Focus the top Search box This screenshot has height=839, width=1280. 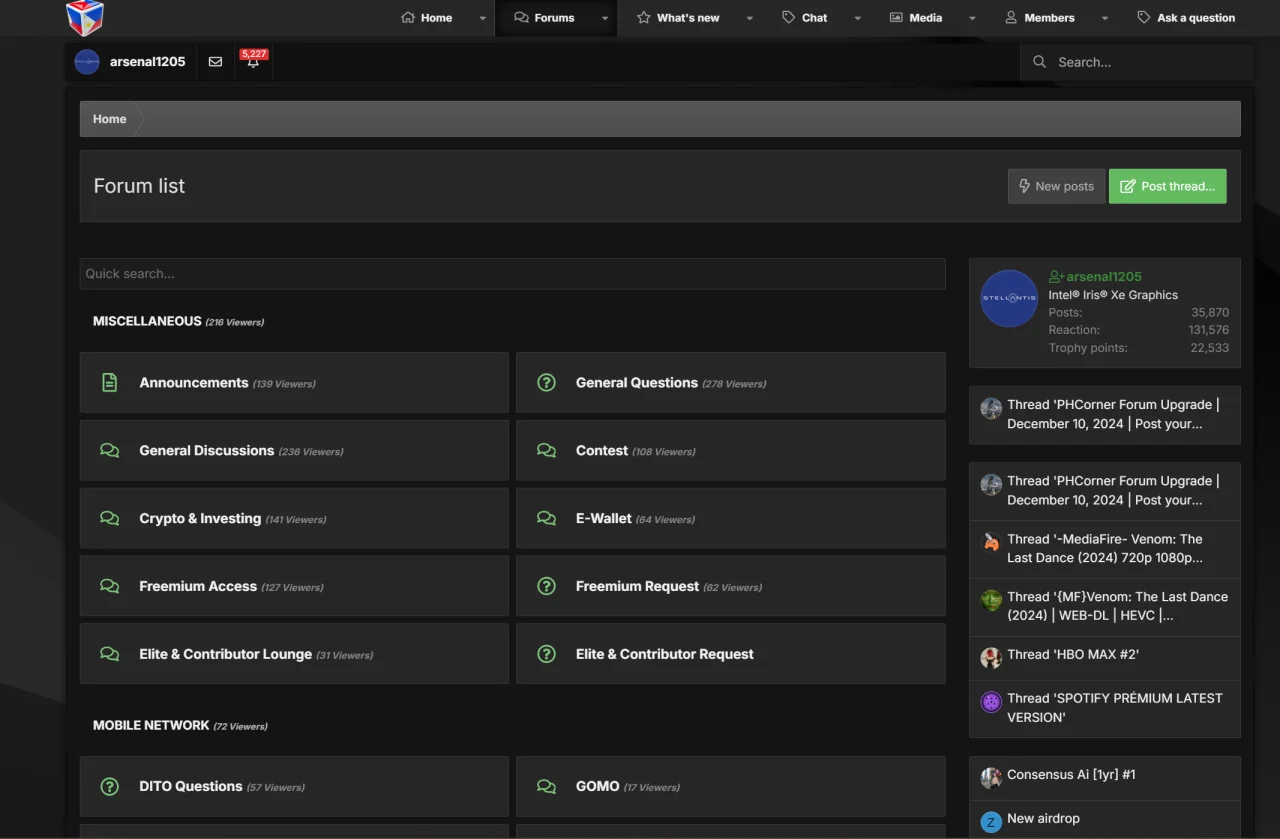(1136, 62)
